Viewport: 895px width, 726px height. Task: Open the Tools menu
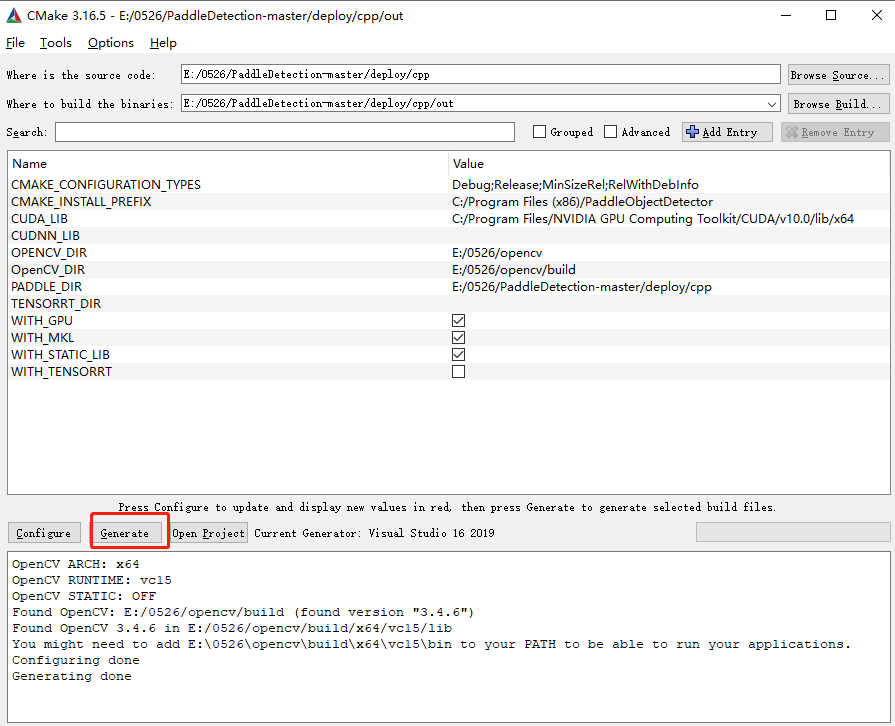coord(55,43)
